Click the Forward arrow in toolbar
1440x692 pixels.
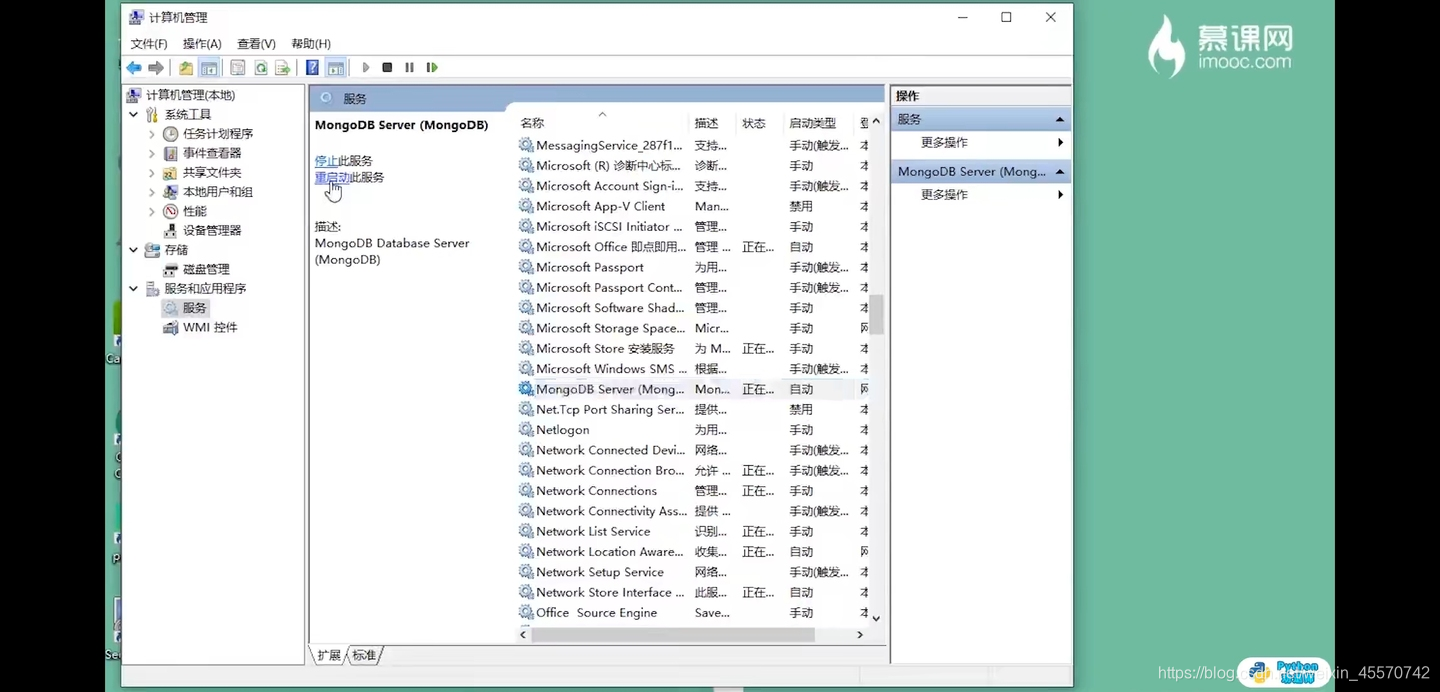(x=156, y=68)
